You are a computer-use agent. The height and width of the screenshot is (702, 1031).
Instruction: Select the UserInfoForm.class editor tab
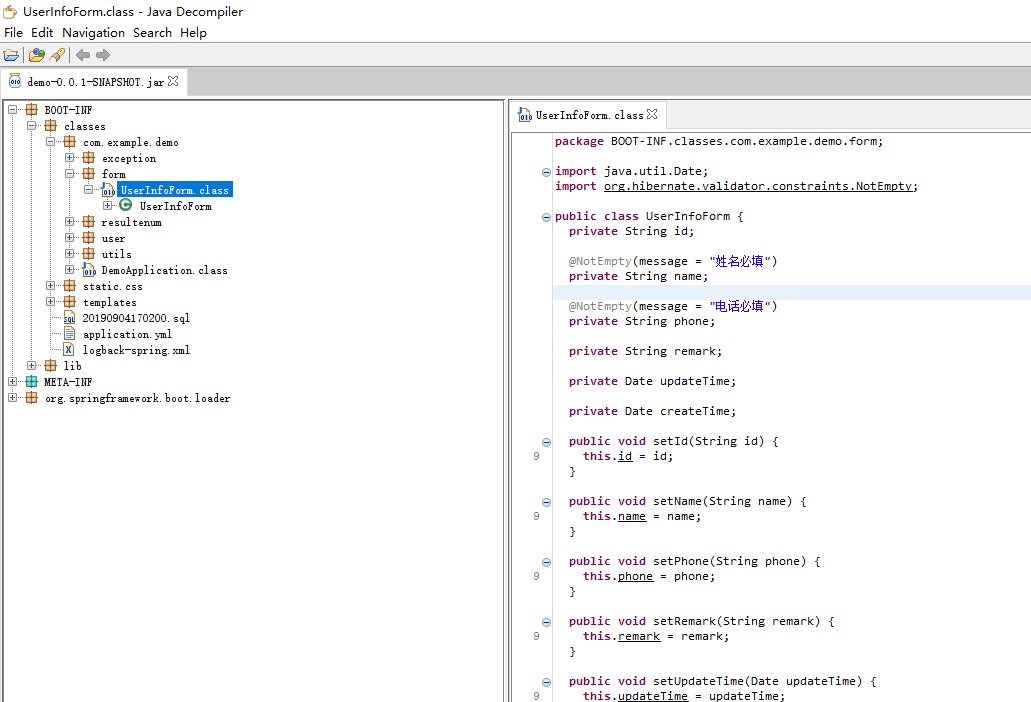pyautogui.click(x=589, y=115)
